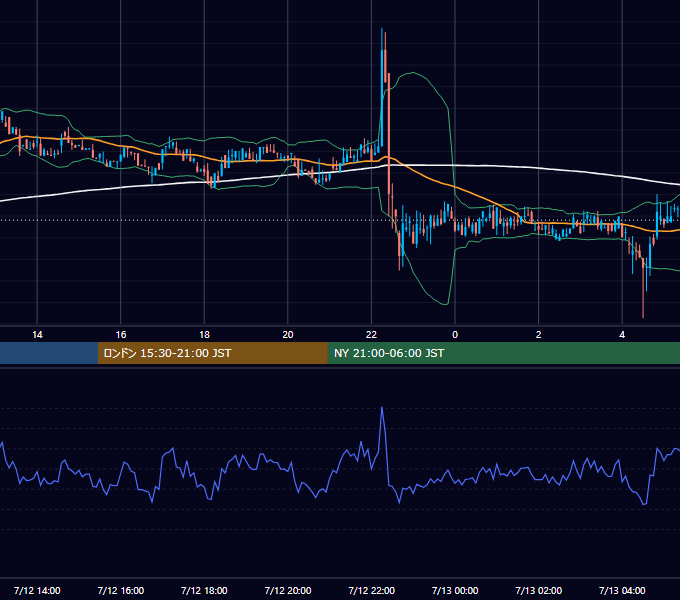This screenshot has width=680, height=600.
Task: Click the hour label 4 on price chart axis
Action: (622, 335)
